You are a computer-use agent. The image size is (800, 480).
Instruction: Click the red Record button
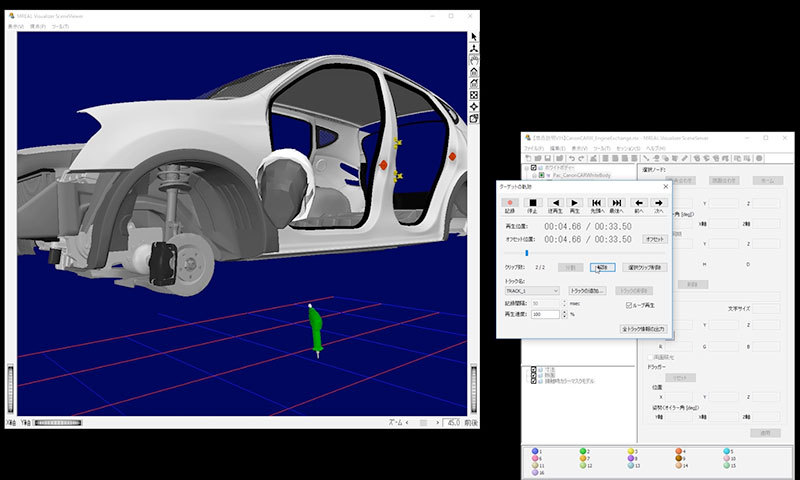pyautogui.click(x=509, y=203)
